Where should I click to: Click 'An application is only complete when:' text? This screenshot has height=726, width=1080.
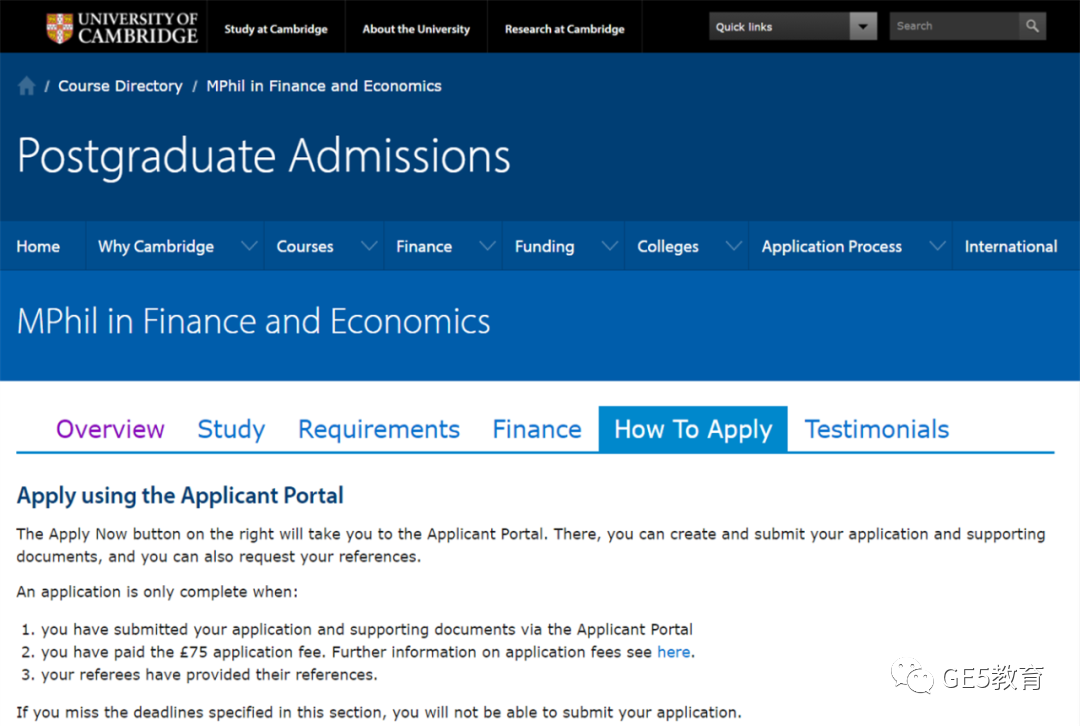click(157, 592)
